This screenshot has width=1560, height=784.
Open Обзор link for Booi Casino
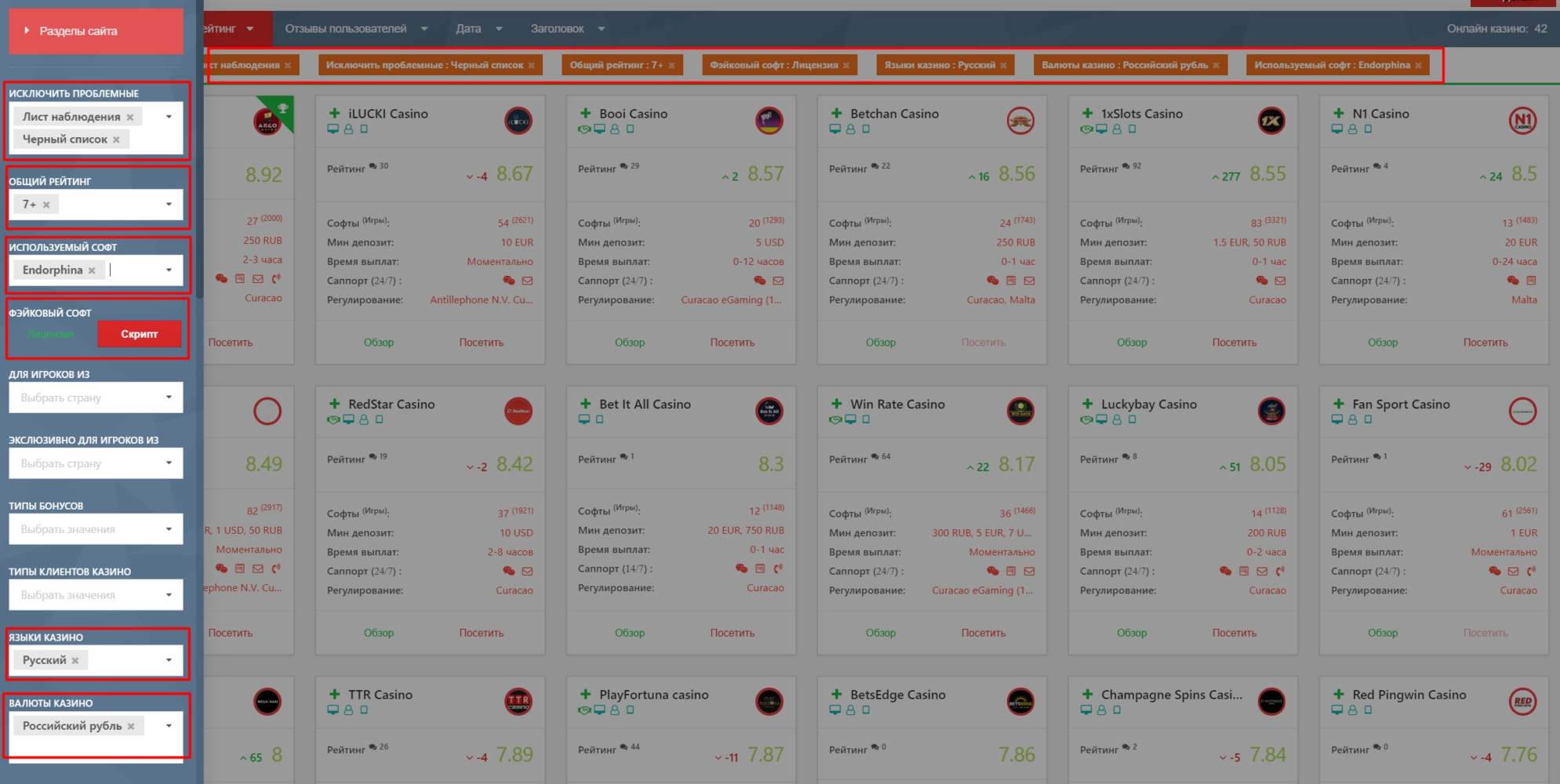[629, 343]
